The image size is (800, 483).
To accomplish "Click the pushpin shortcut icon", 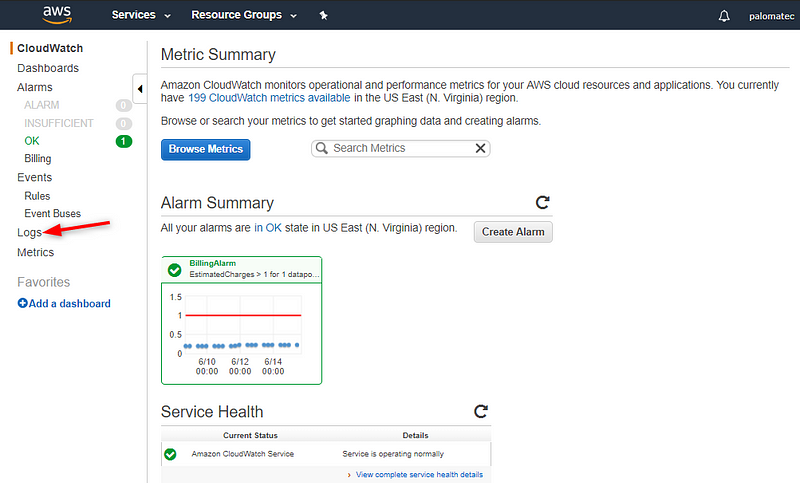I will (323, 15).
